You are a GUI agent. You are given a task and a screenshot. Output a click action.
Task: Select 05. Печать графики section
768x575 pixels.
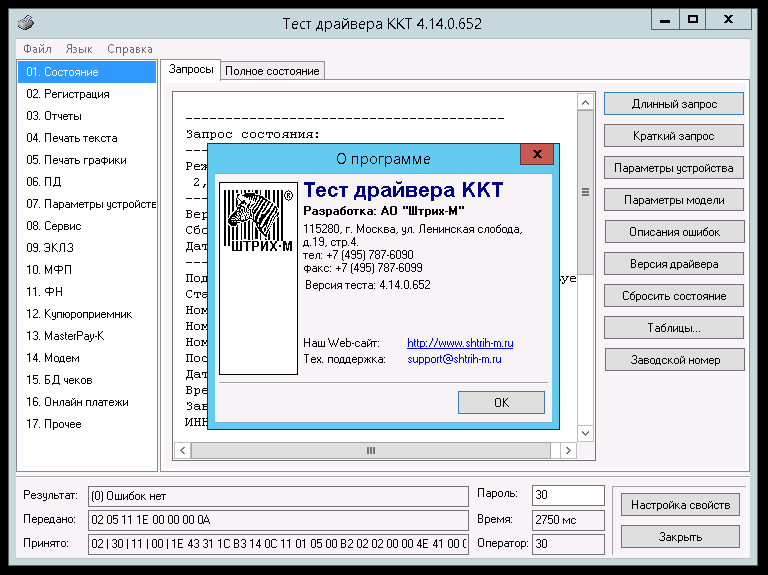tap(87, 160)
